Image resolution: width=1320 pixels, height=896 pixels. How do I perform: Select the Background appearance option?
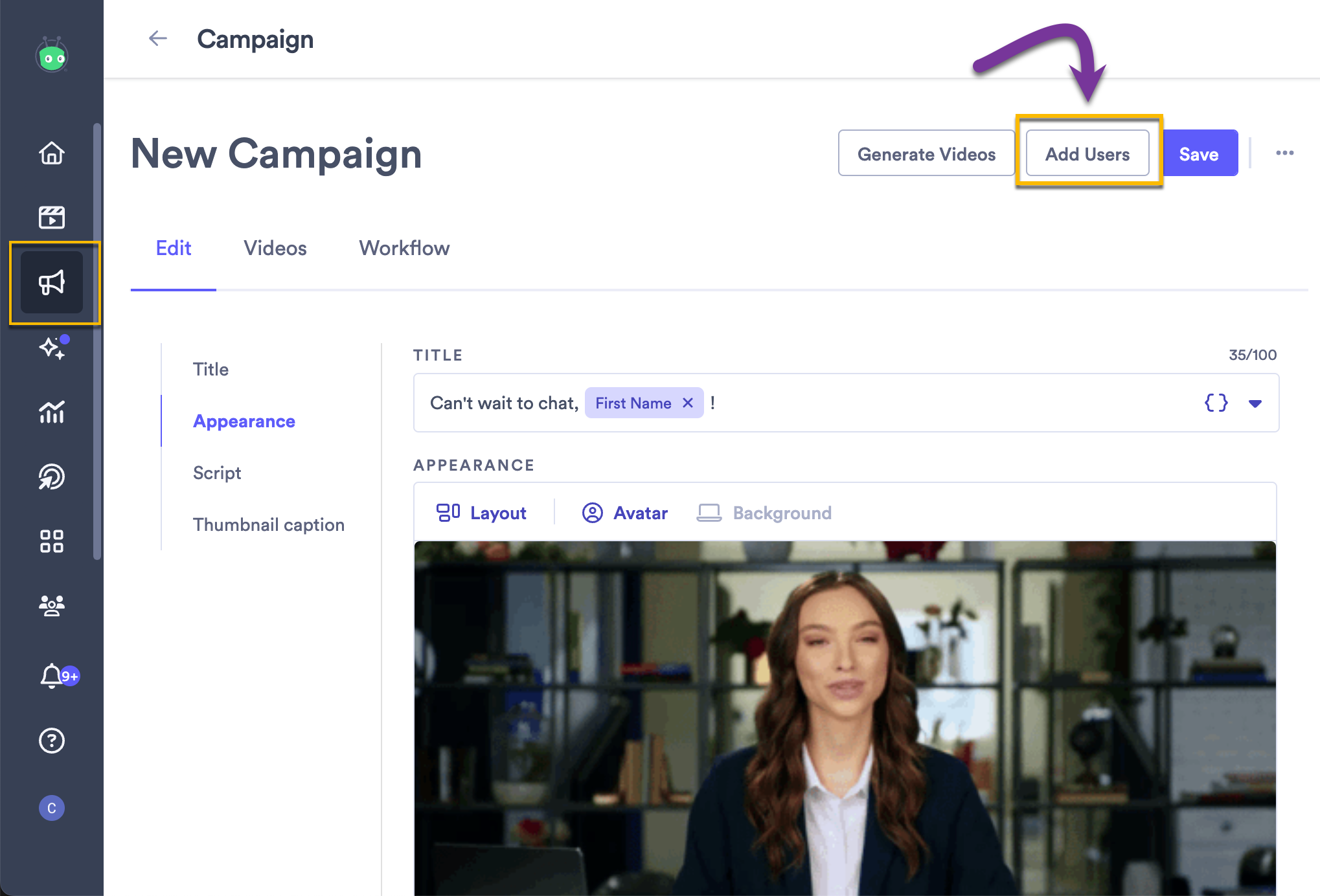coord(764,512)
